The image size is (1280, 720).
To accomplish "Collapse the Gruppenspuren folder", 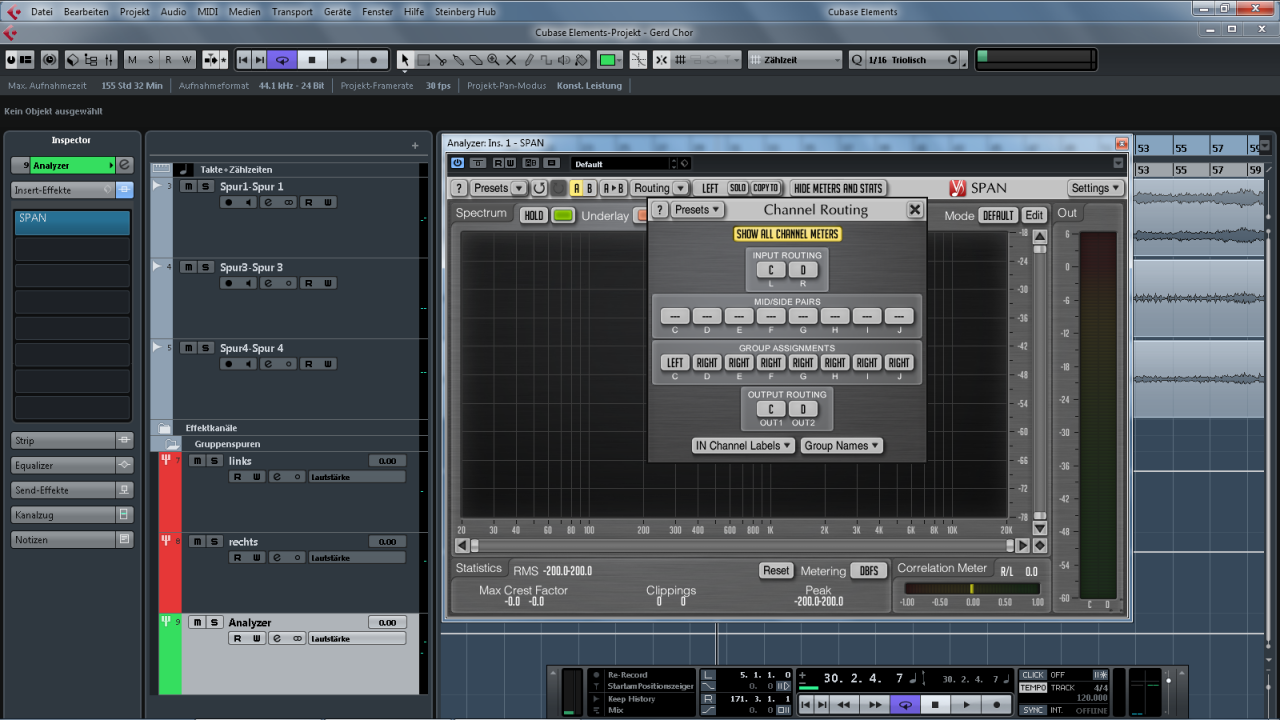I will tap(172, 443).
